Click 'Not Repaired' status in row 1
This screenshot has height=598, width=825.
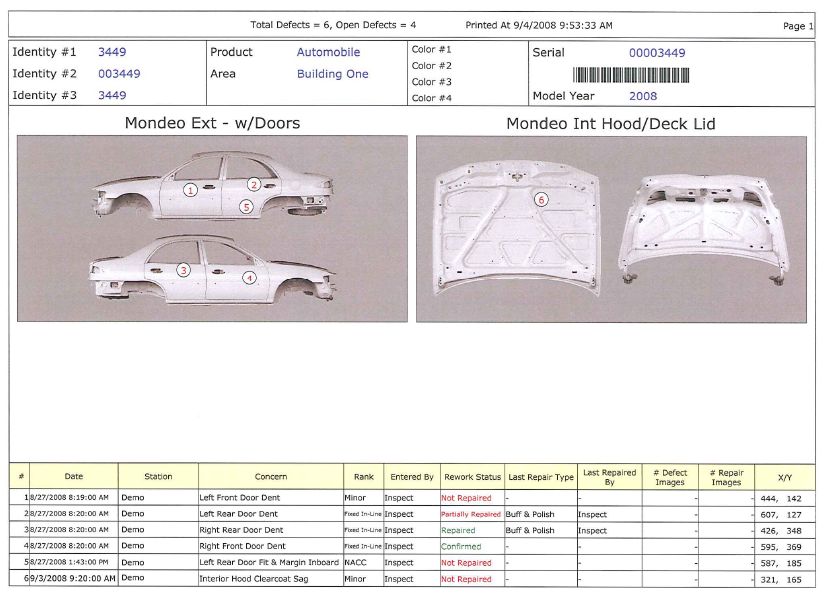pyautogui.click(x=466, y=498)
